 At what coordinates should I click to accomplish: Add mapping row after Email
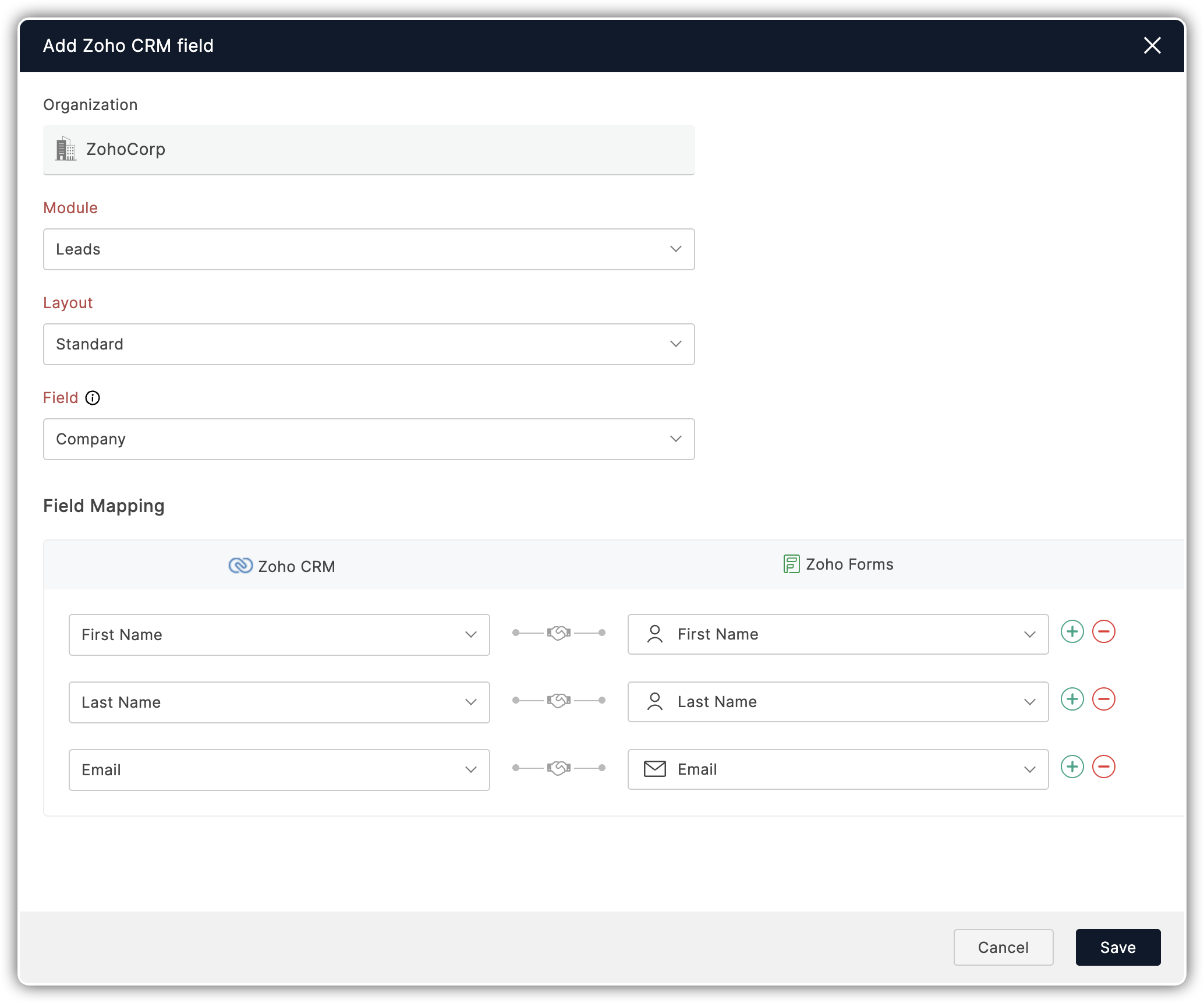coord(1072,767)
